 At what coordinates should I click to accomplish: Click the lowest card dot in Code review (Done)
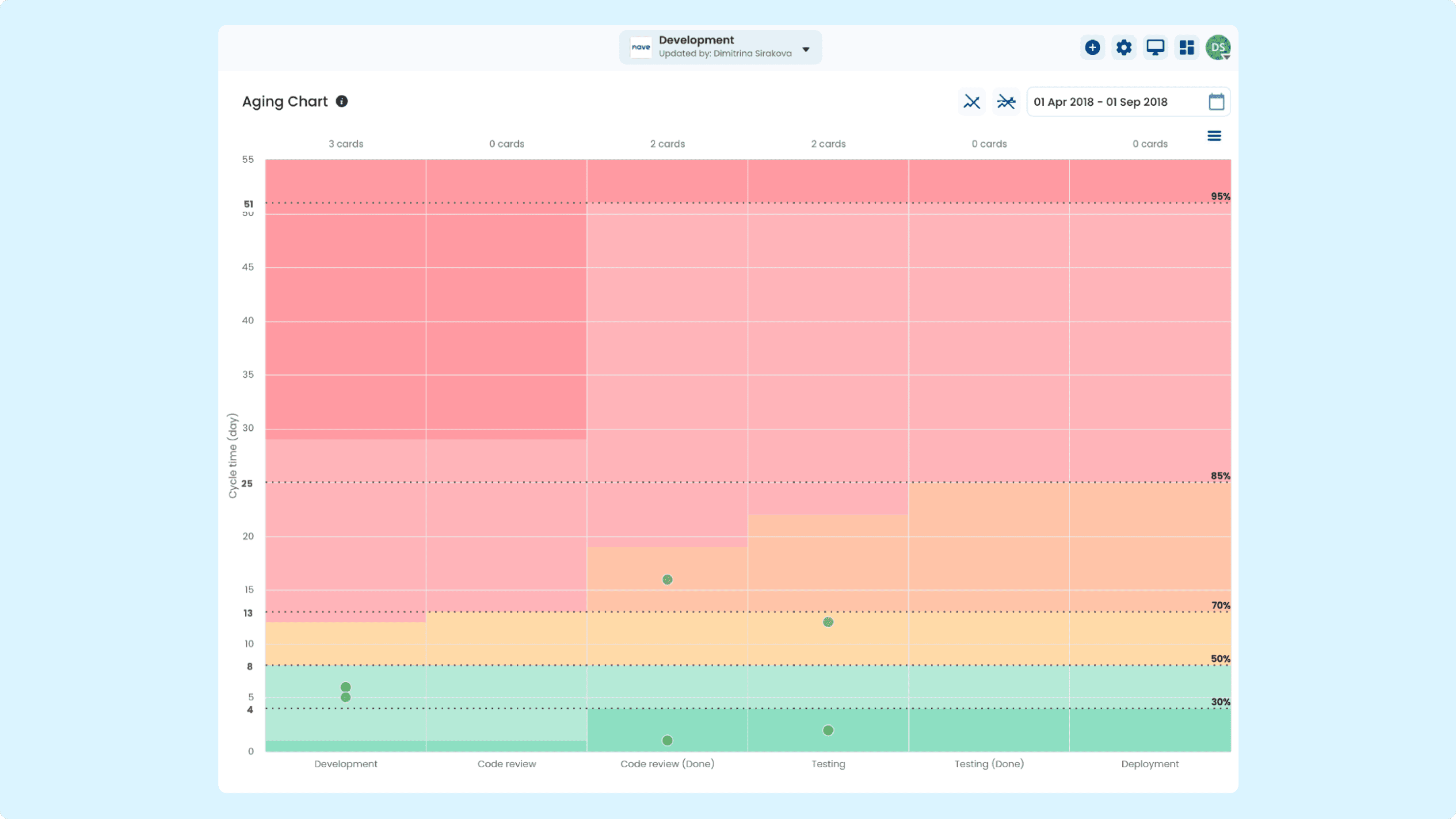coord(667,740)
